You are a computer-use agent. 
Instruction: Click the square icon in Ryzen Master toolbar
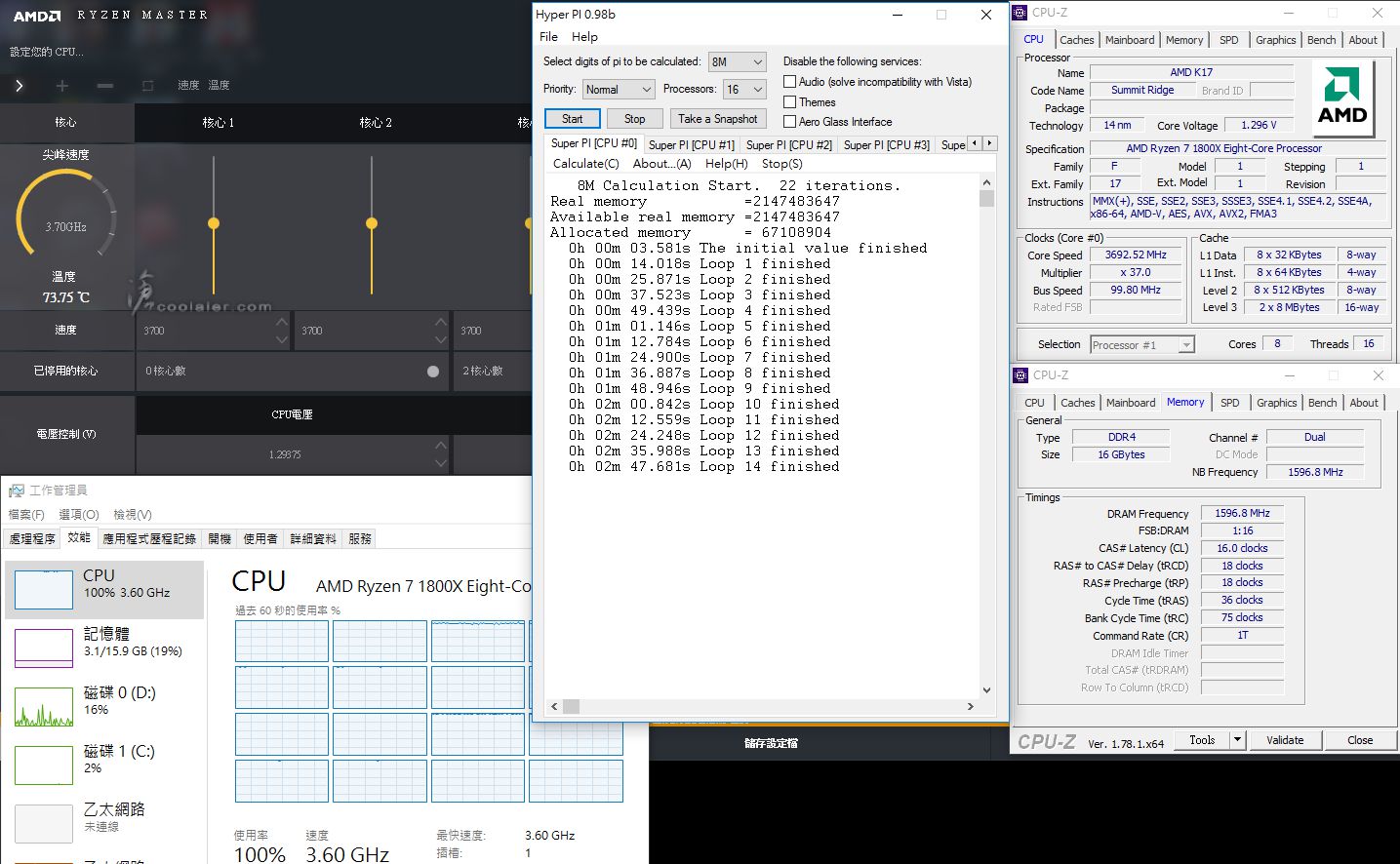point(147,86)
